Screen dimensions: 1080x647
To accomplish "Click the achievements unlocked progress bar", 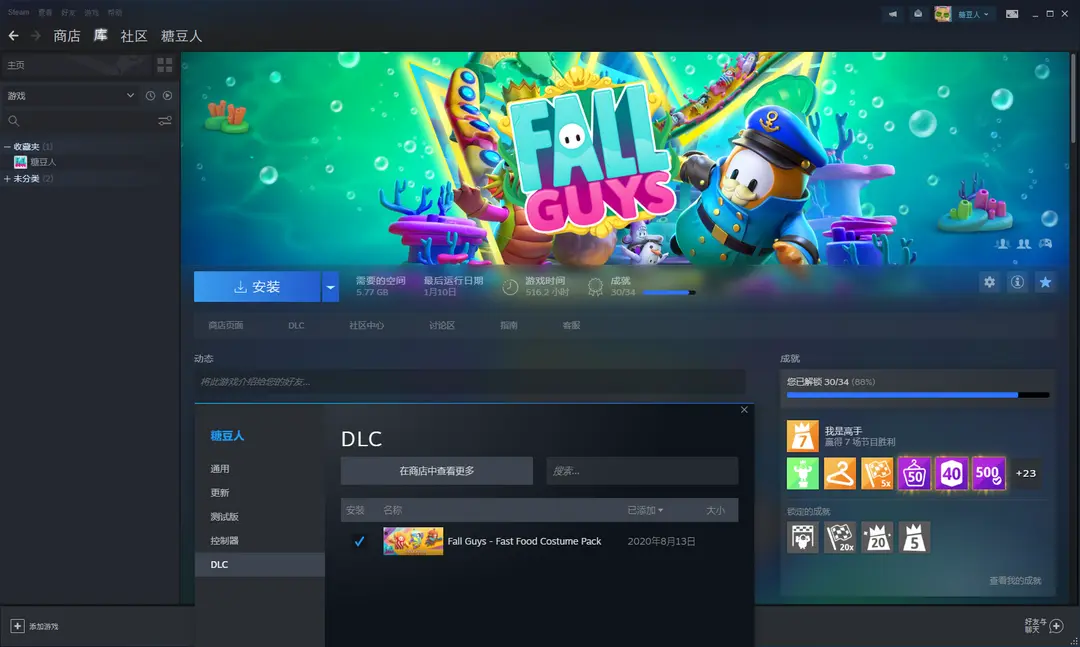I will (x=917, y=395).
